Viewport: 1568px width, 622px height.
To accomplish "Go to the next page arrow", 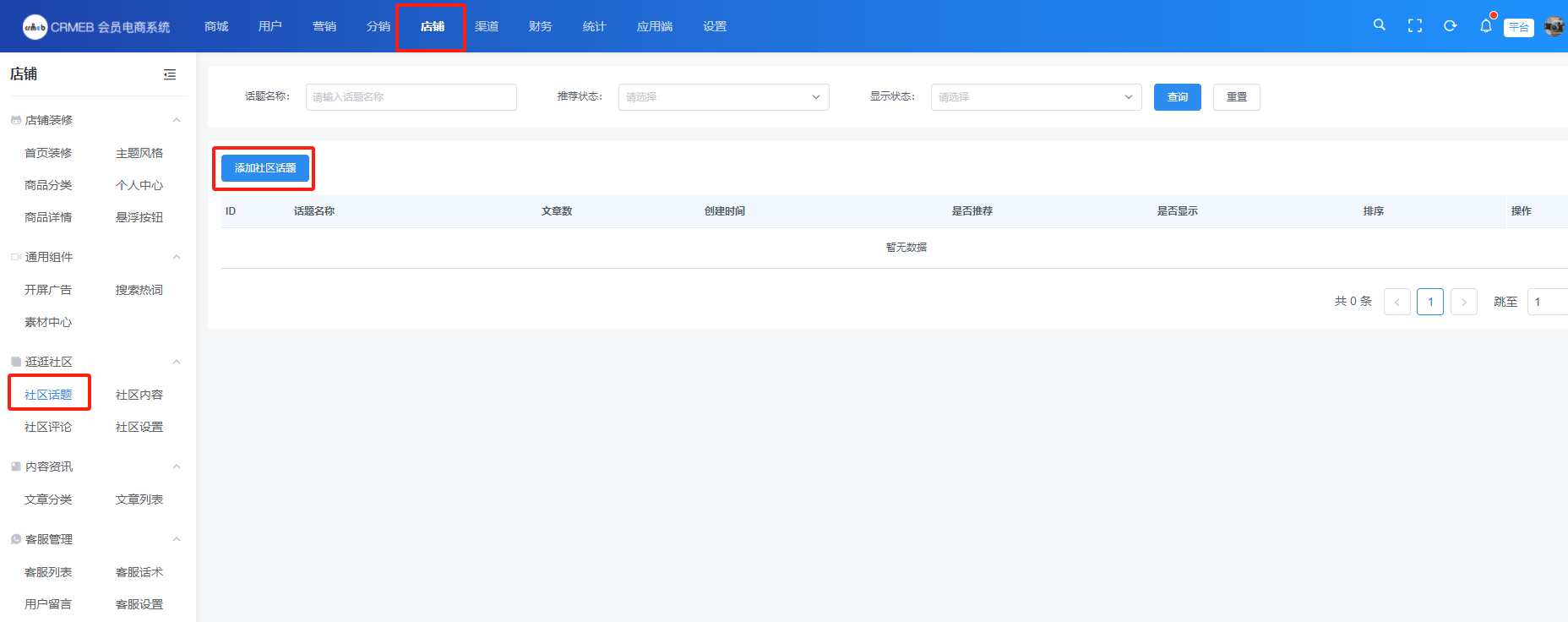I will coord(1463,302).
